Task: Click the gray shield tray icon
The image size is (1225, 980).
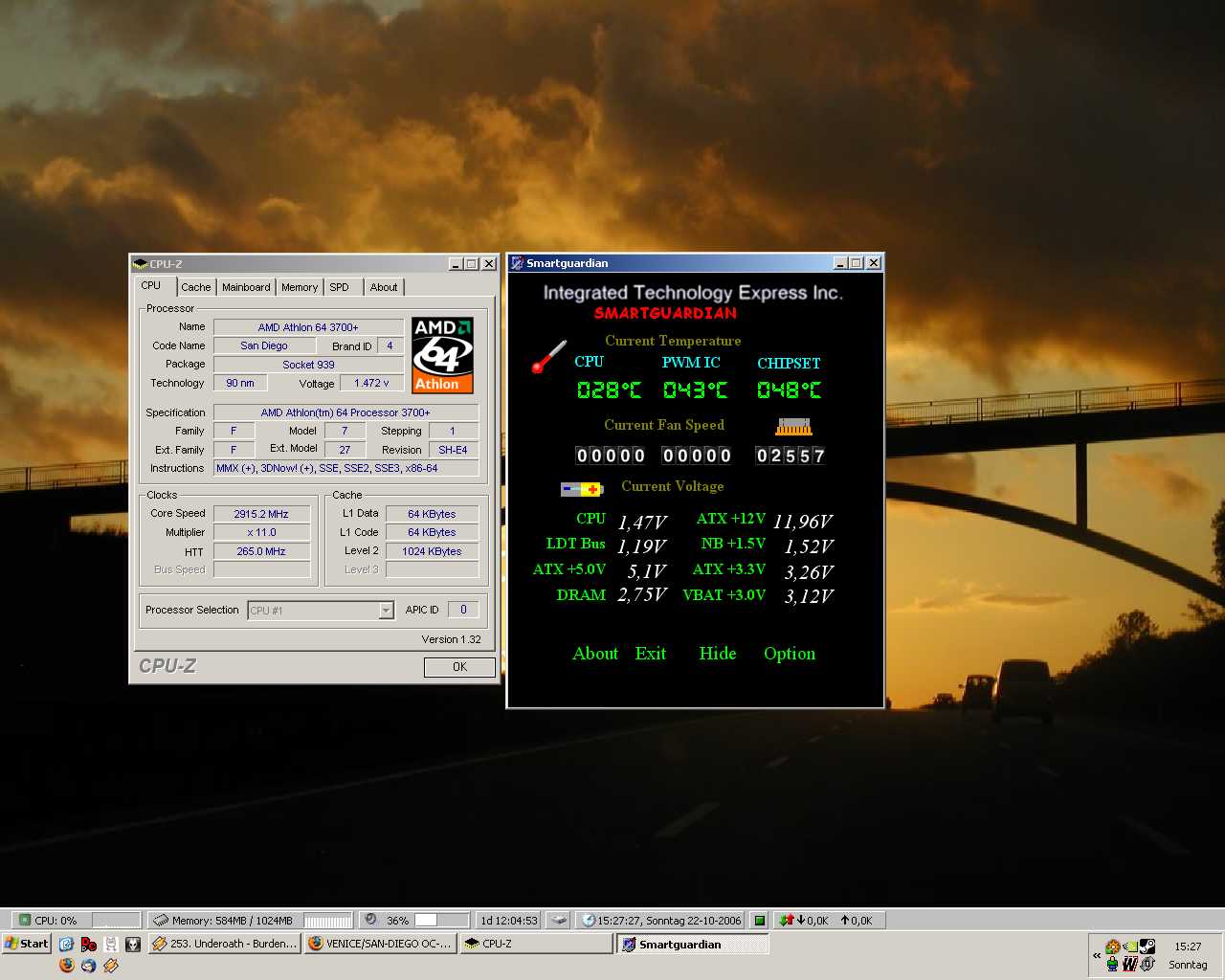Action: point(1147,964)
